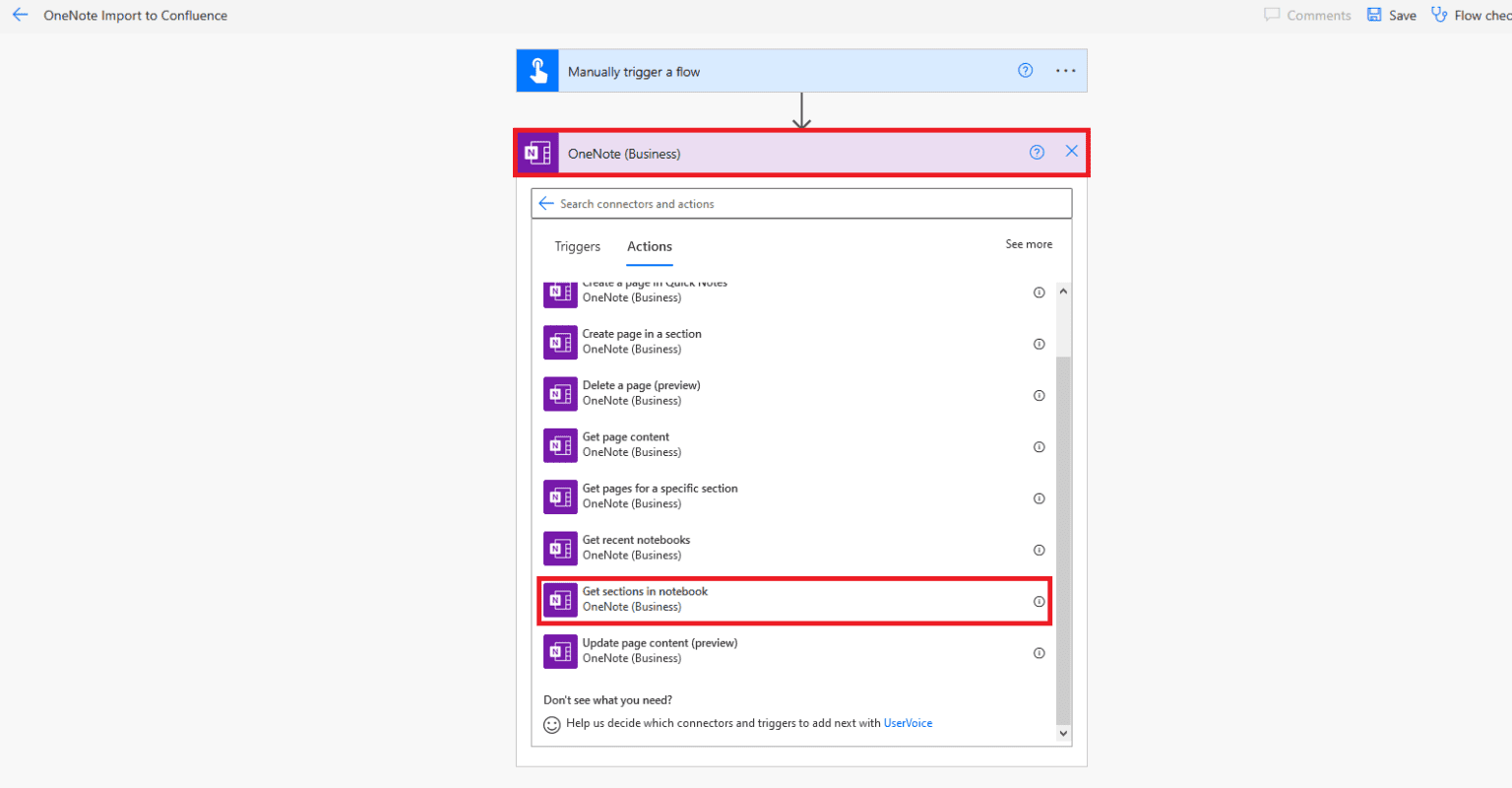The height and width of the screenshot is (788, 1512).
Task: Click the OneNote (Business) connector icon in header
Action: point(537,153)
